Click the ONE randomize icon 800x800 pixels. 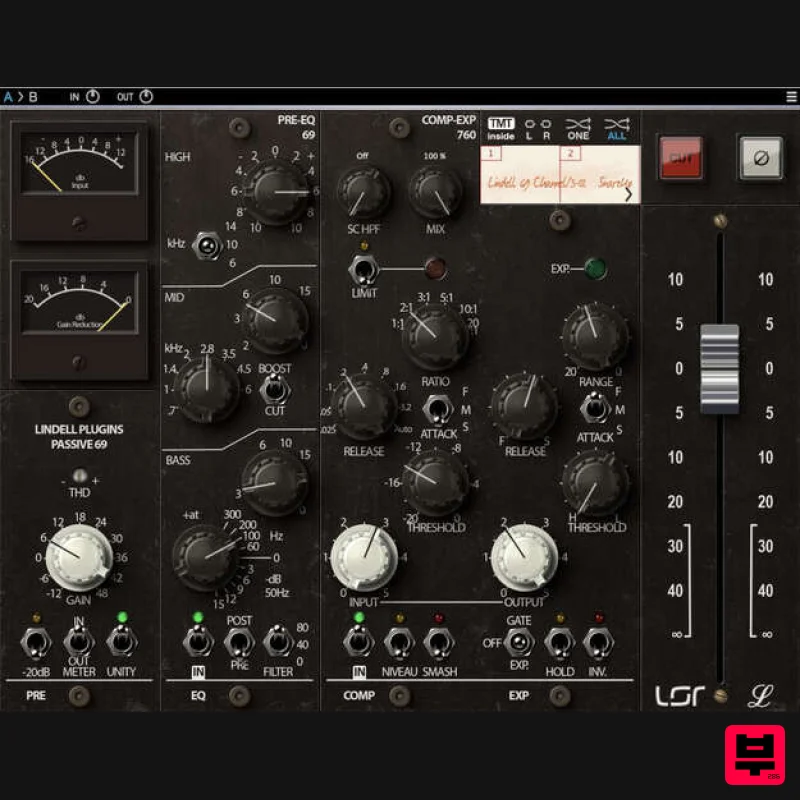(x=578, y=129)
